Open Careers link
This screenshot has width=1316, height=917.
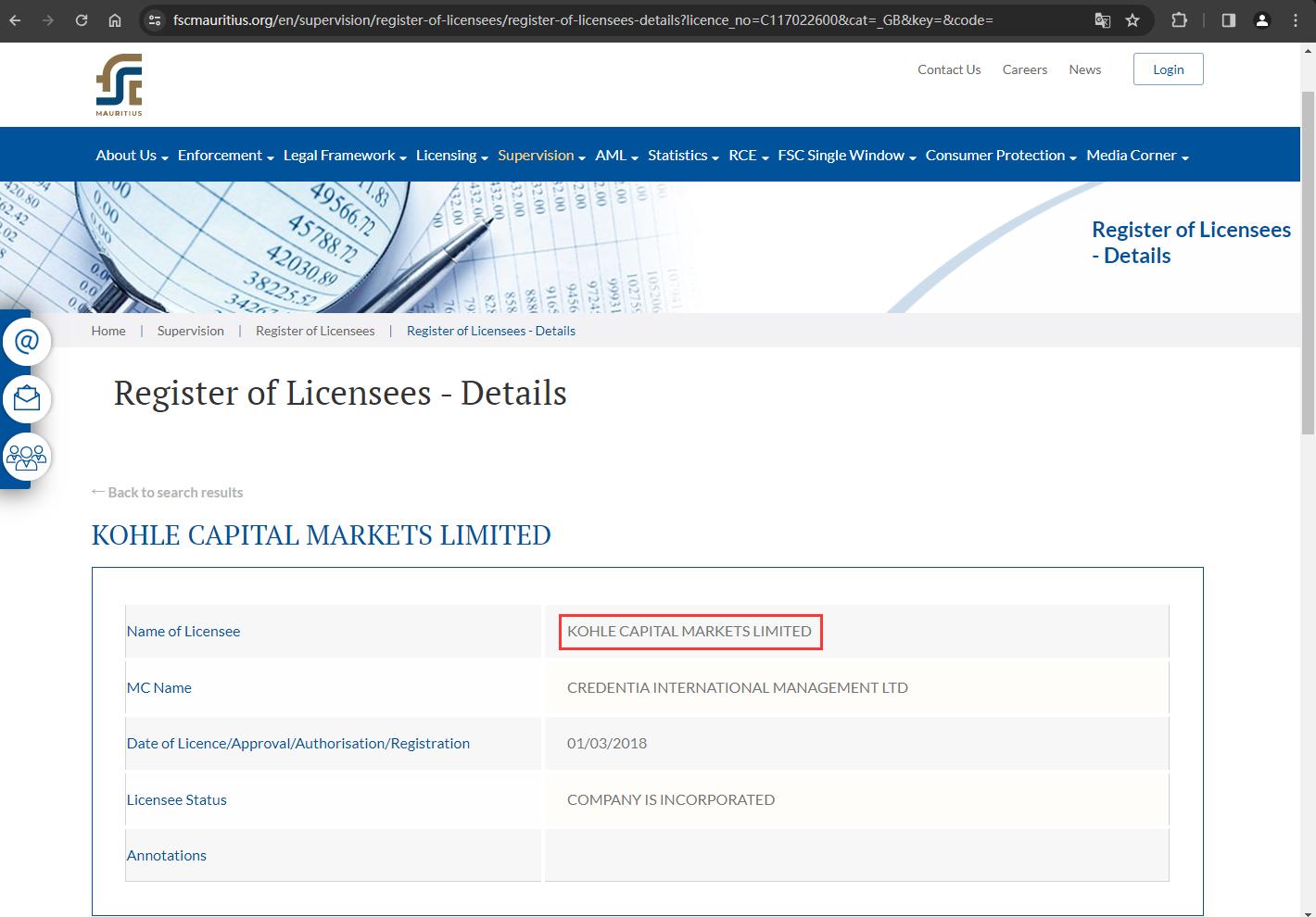pyautogui.click(x=1025, y=69)
